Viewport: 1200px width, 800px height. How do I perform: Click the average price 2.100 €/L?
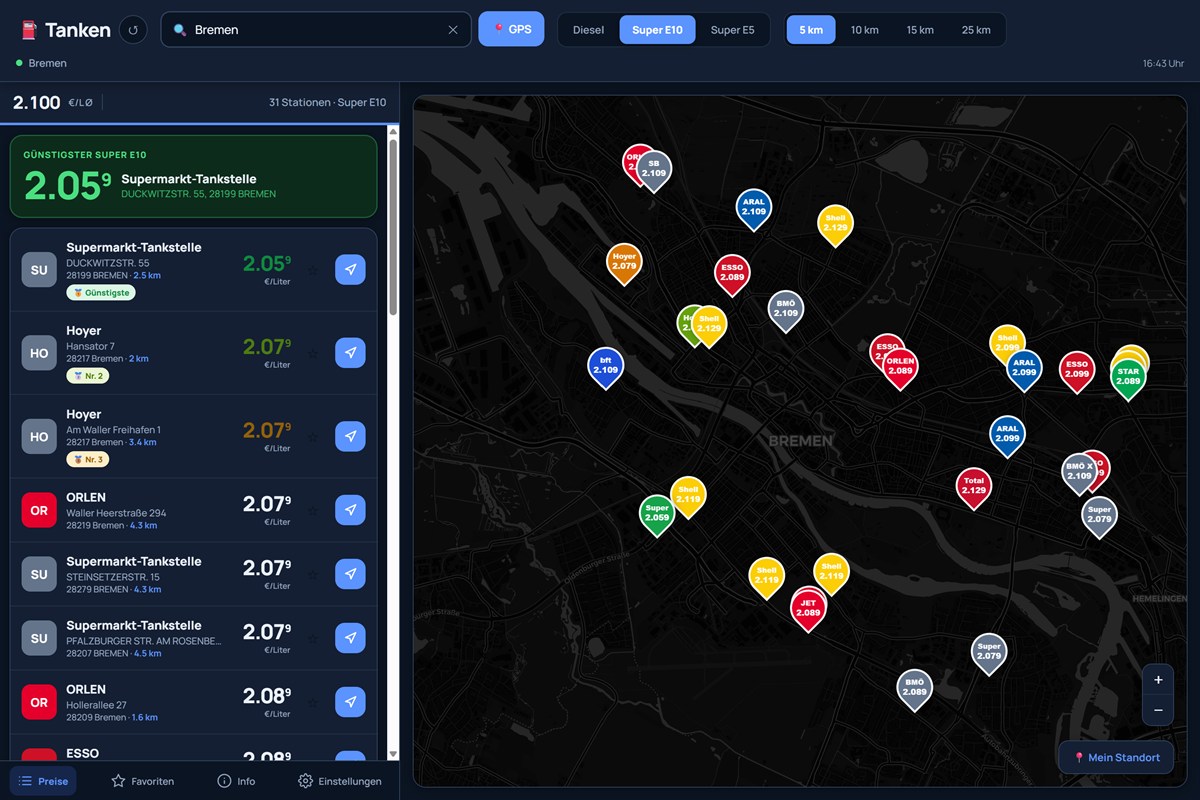click(x=51, y=102)
